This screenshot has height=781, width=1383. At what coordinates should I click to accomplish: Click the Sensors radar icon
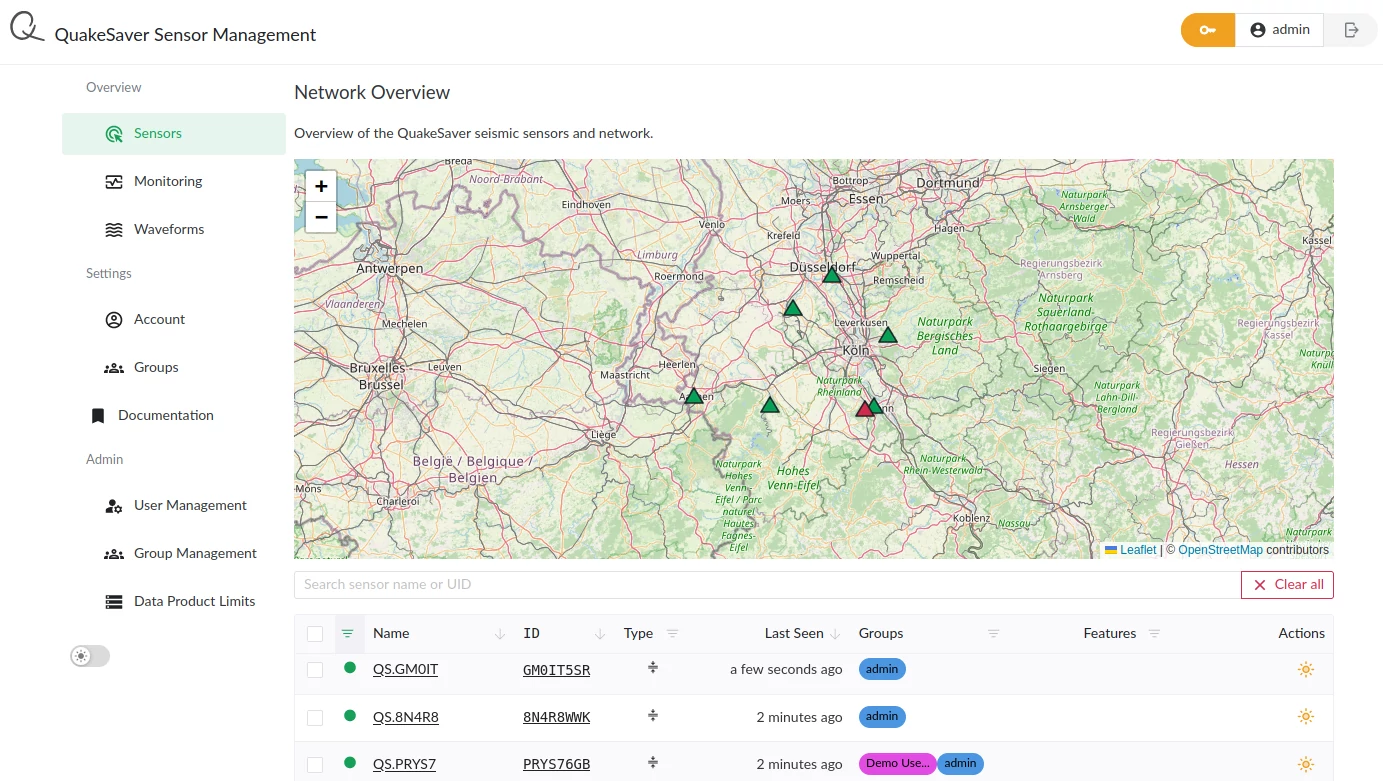(x=114, y=134)
